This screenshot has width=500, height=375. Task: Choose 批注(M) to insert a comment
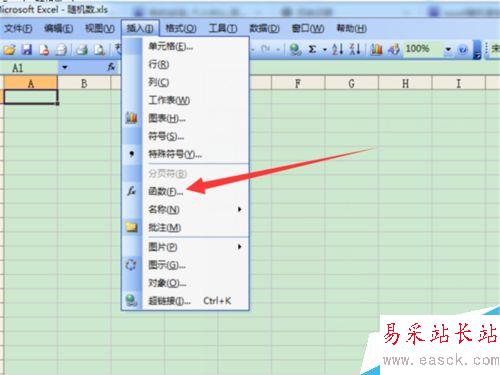(x=196, y=228)
